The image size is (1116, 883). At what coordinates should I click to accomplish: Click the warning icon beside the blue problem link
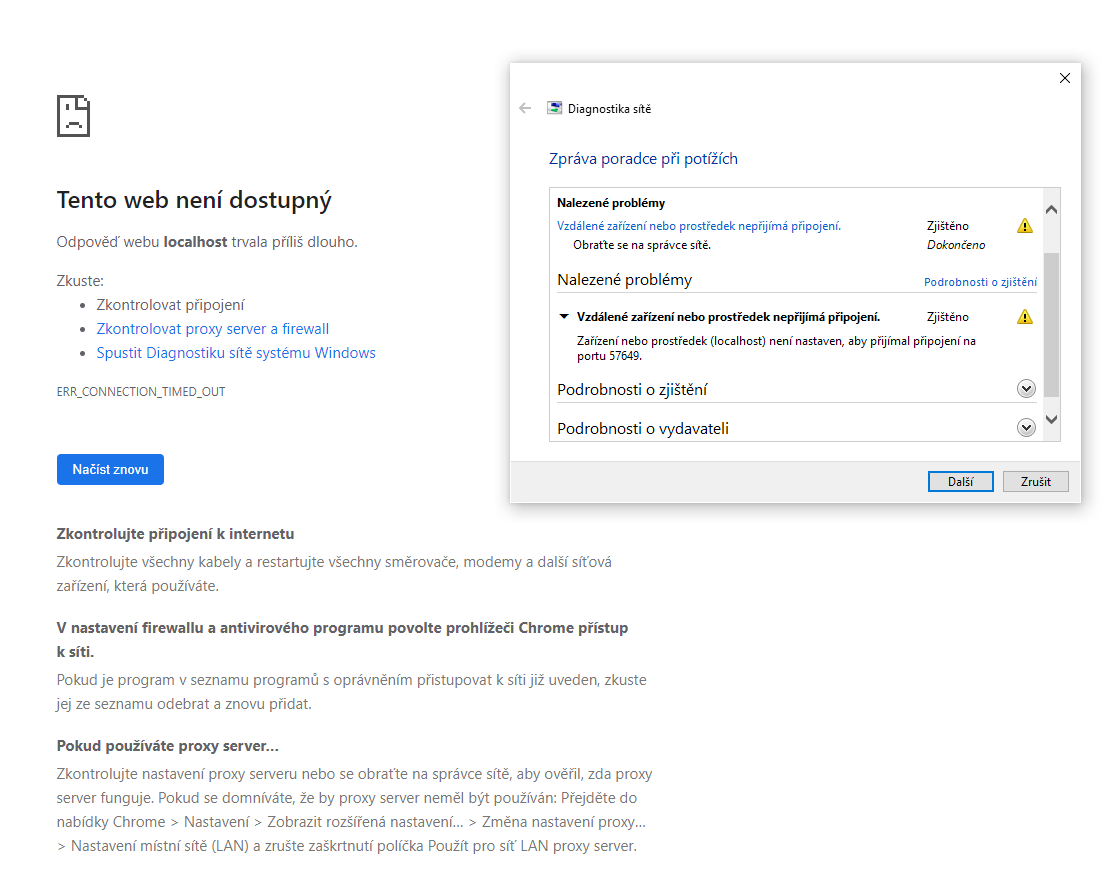[x=1024, y=226]
